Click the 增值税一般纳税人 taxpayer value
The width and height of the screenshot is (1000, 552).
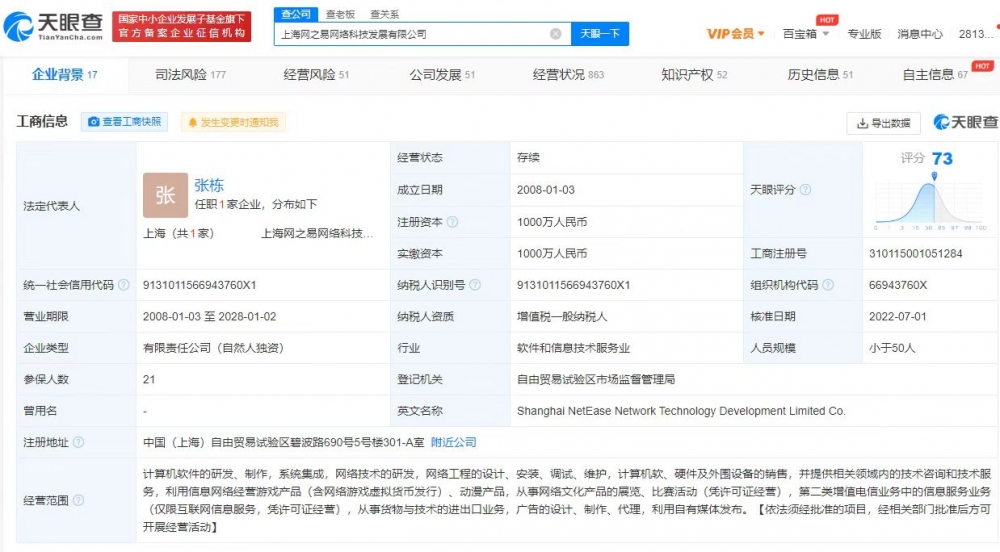pos(562,316)
